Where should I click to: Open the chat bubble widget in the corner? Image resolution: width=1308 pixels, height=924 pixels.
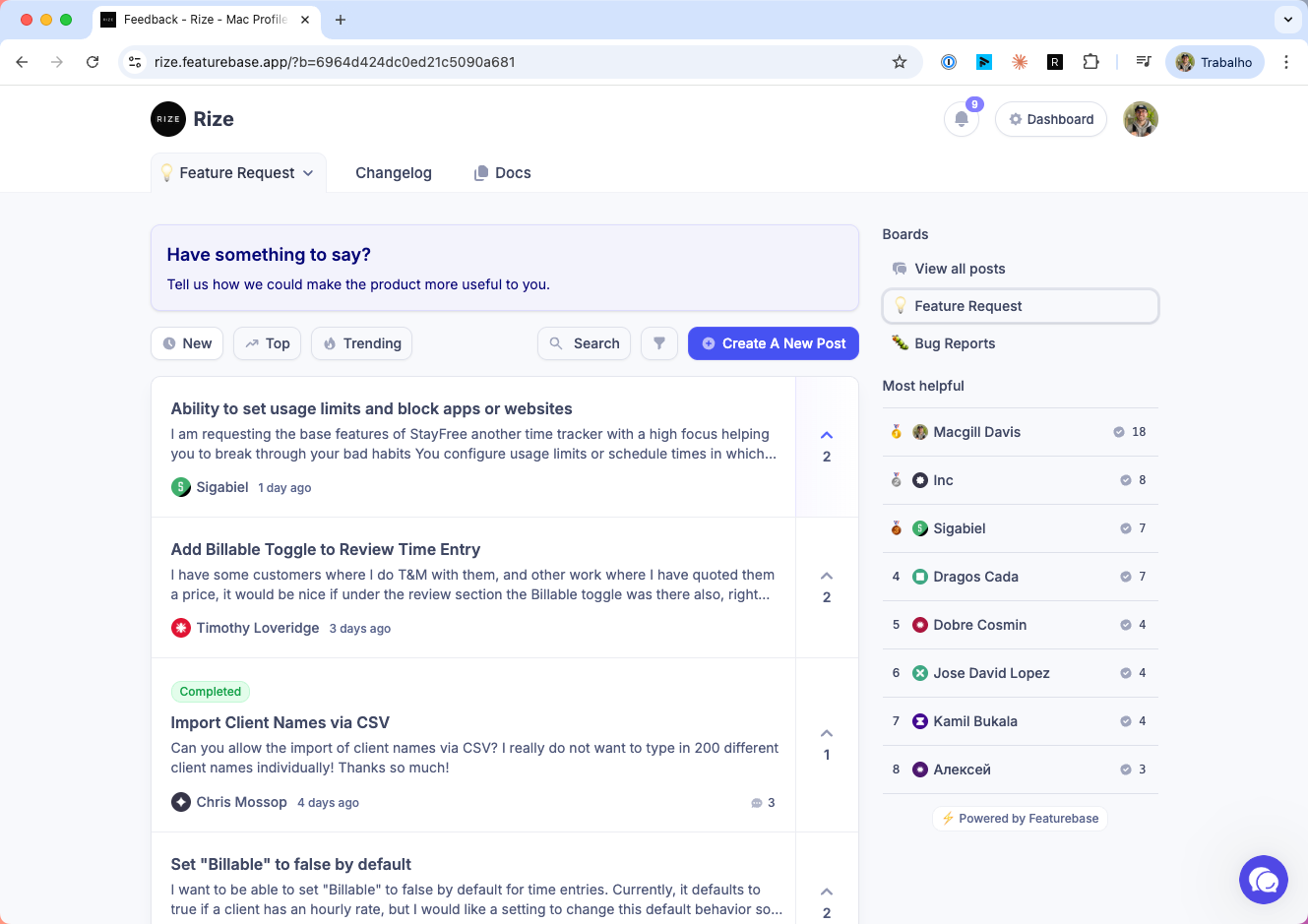coord(1264,880)
